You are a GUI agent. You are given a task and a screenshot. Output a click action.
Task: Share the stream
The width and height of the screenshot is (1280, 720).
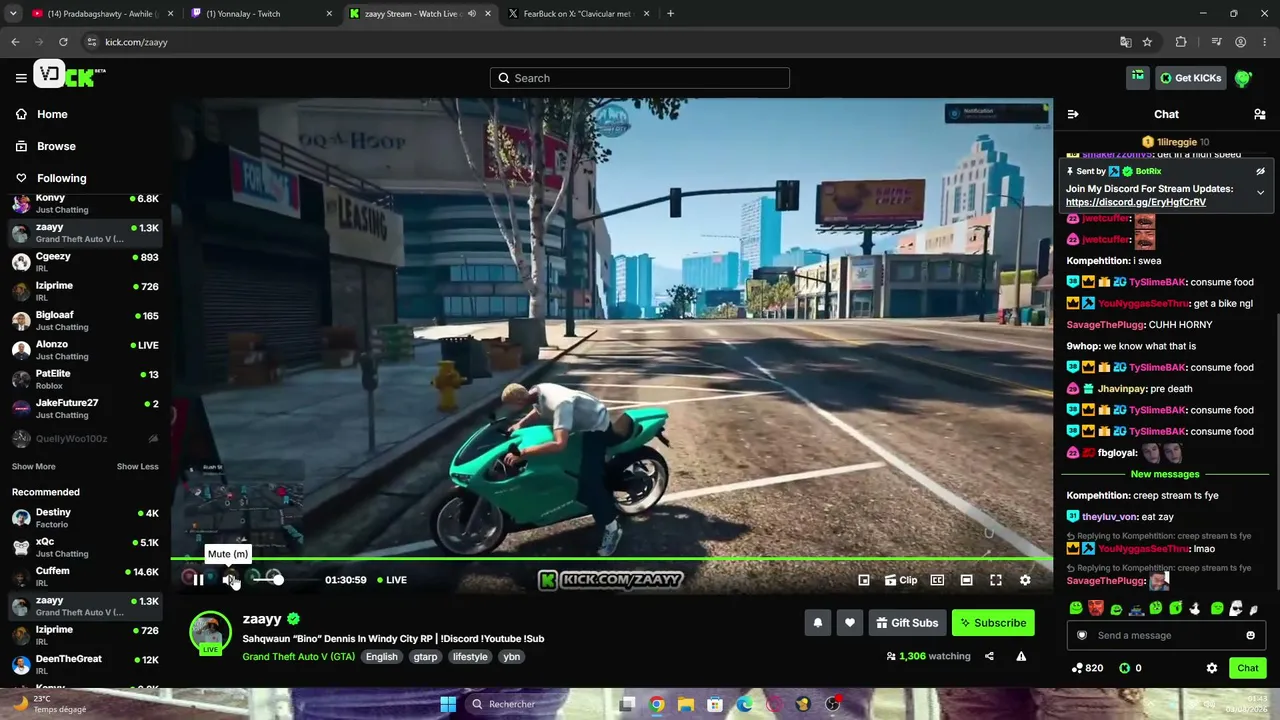(x=989, y=656)
